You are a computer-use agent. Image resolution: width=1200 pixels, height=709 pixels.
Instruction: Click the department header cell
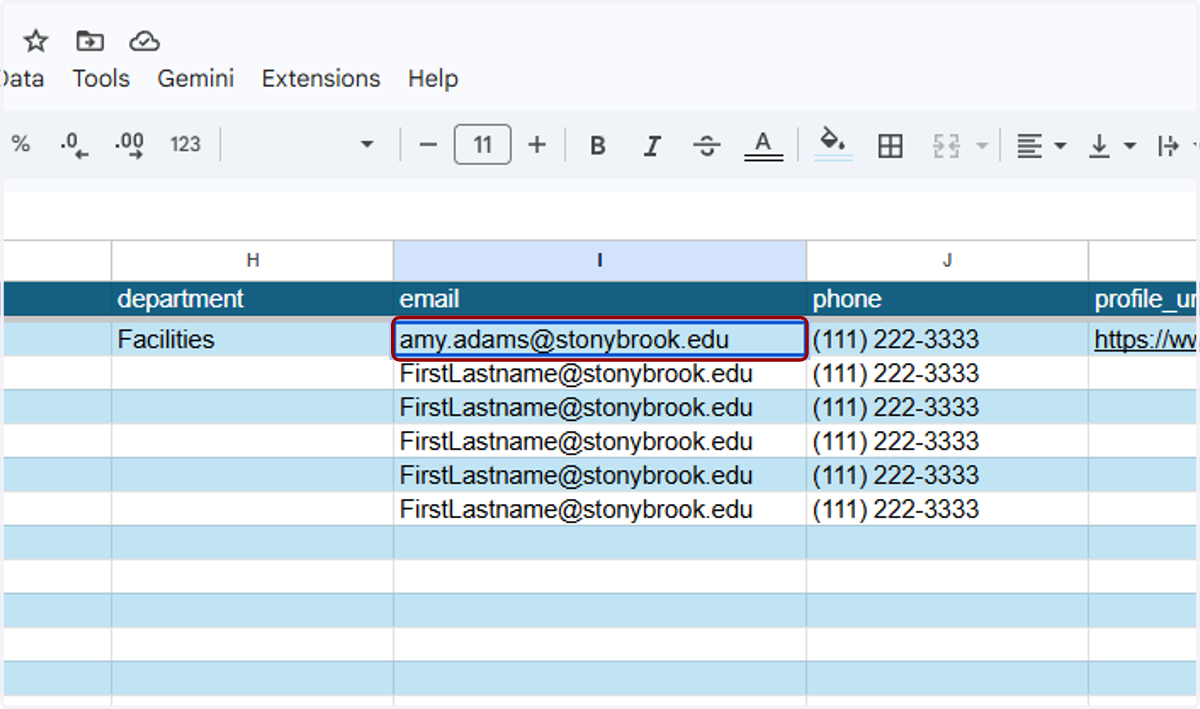[x=252, y=299]
